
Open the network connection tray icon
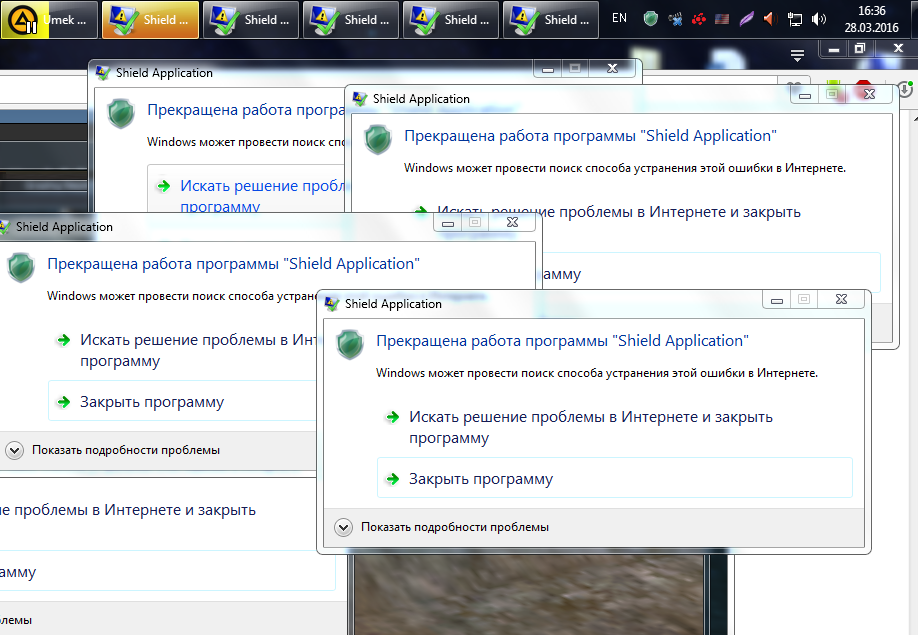point(795,19)
